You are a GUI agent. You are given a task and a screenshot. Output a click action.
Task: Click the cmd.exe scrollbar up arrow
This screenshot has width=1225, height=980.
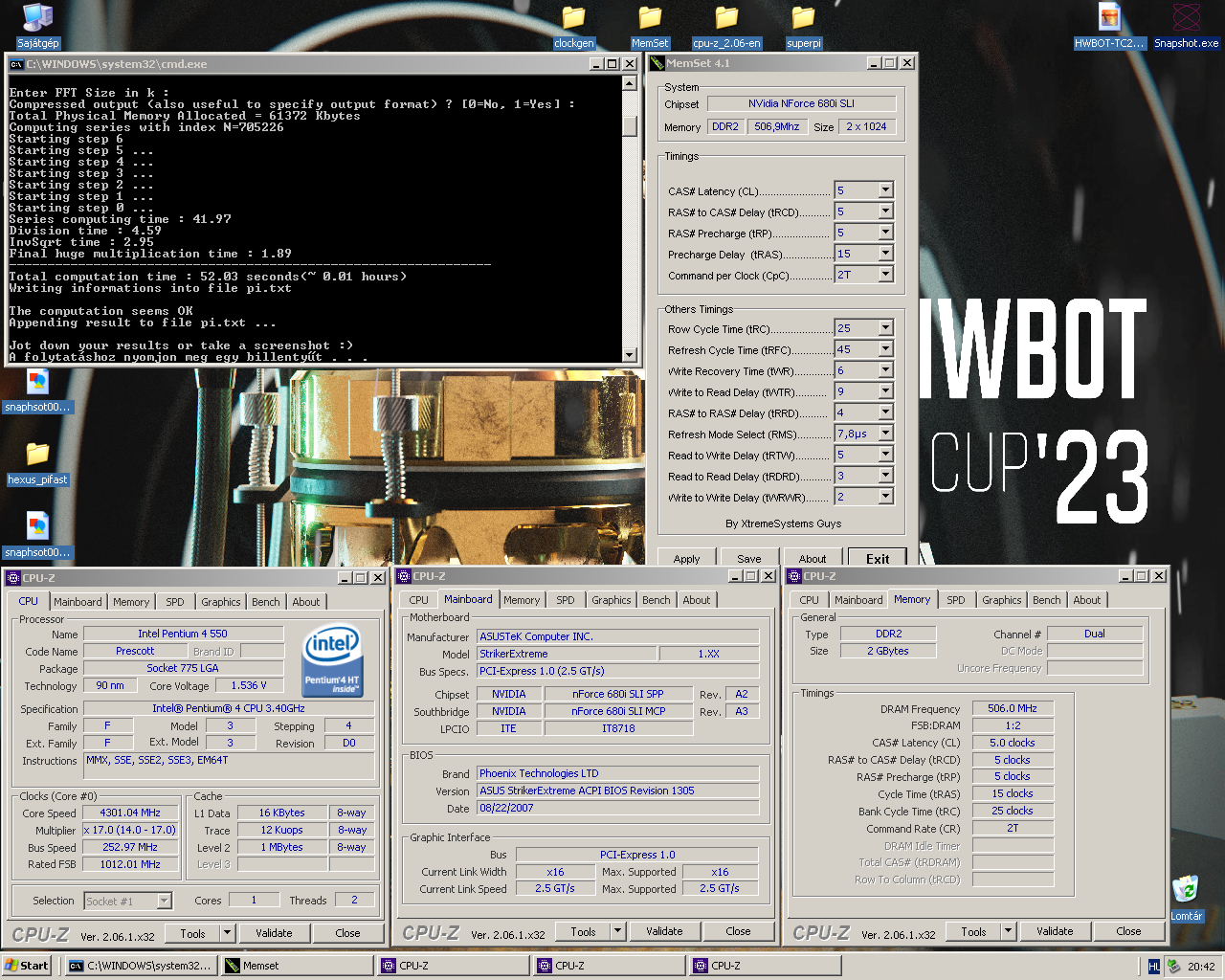click(629, 83)
